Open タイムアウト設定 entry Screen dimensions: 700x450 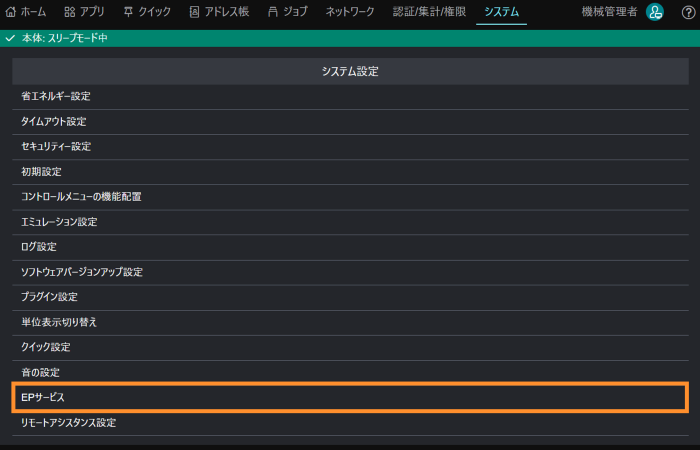(54, 121)
